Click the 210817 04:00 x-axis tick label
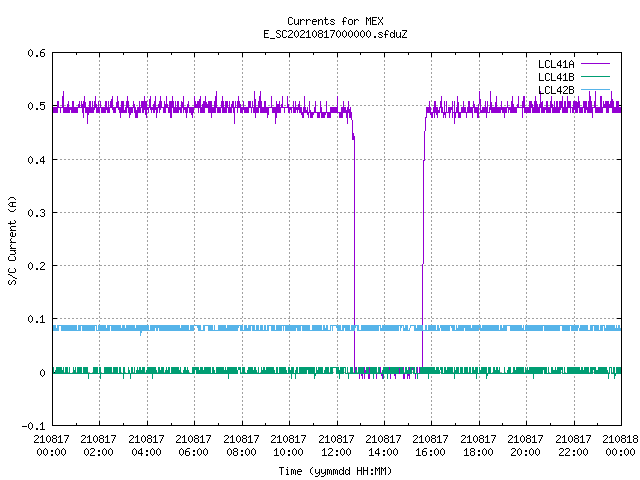 146,445
